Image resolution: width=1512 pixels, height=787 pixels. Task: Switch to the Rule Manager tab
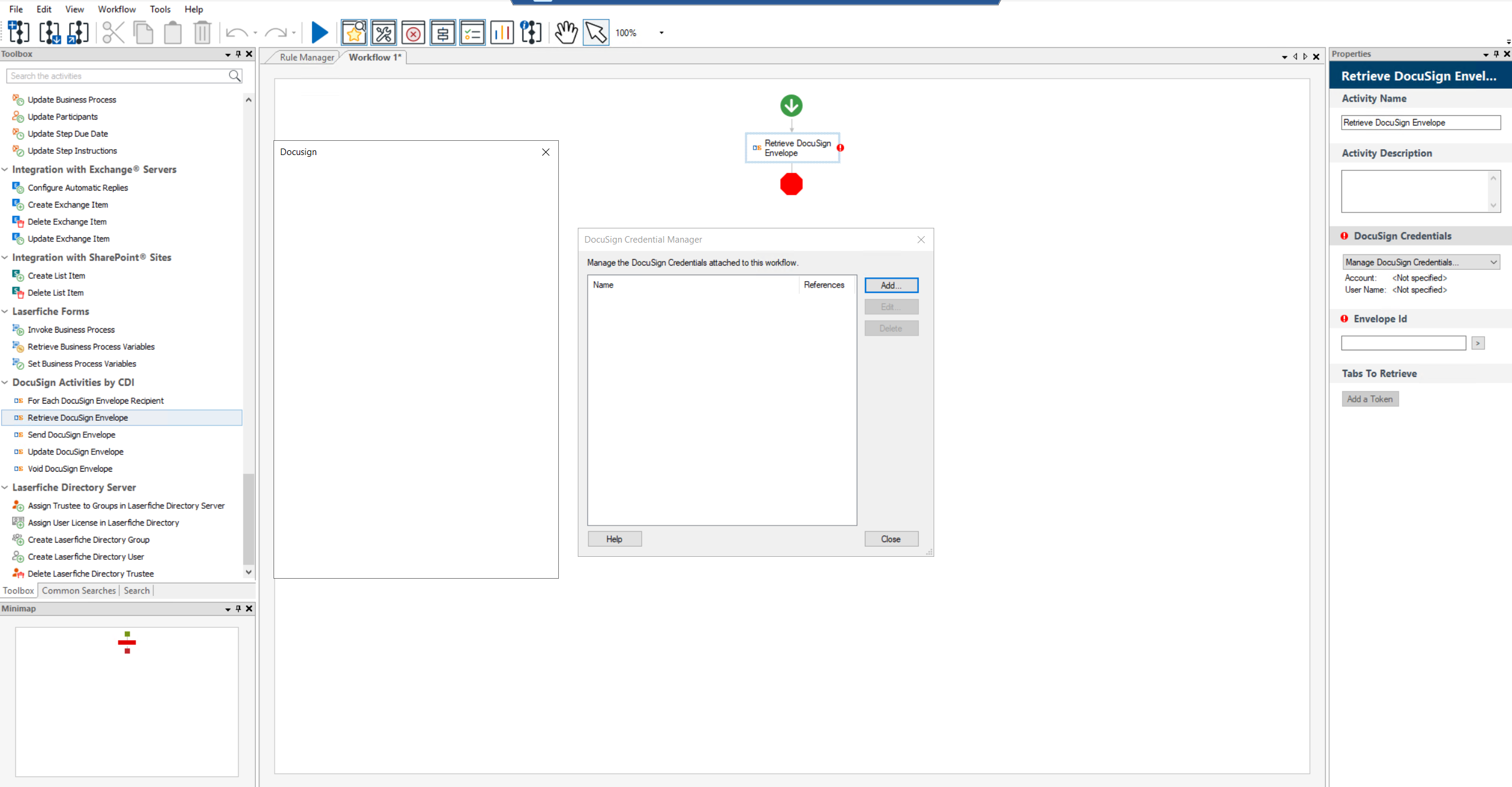click(307, 57)
